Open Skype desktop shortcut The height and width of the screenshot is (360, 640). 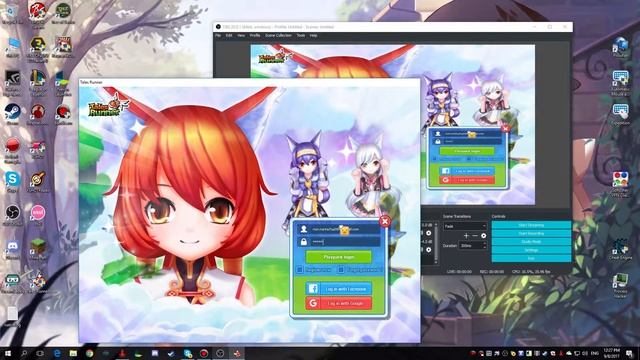click(x=13, y=179)
